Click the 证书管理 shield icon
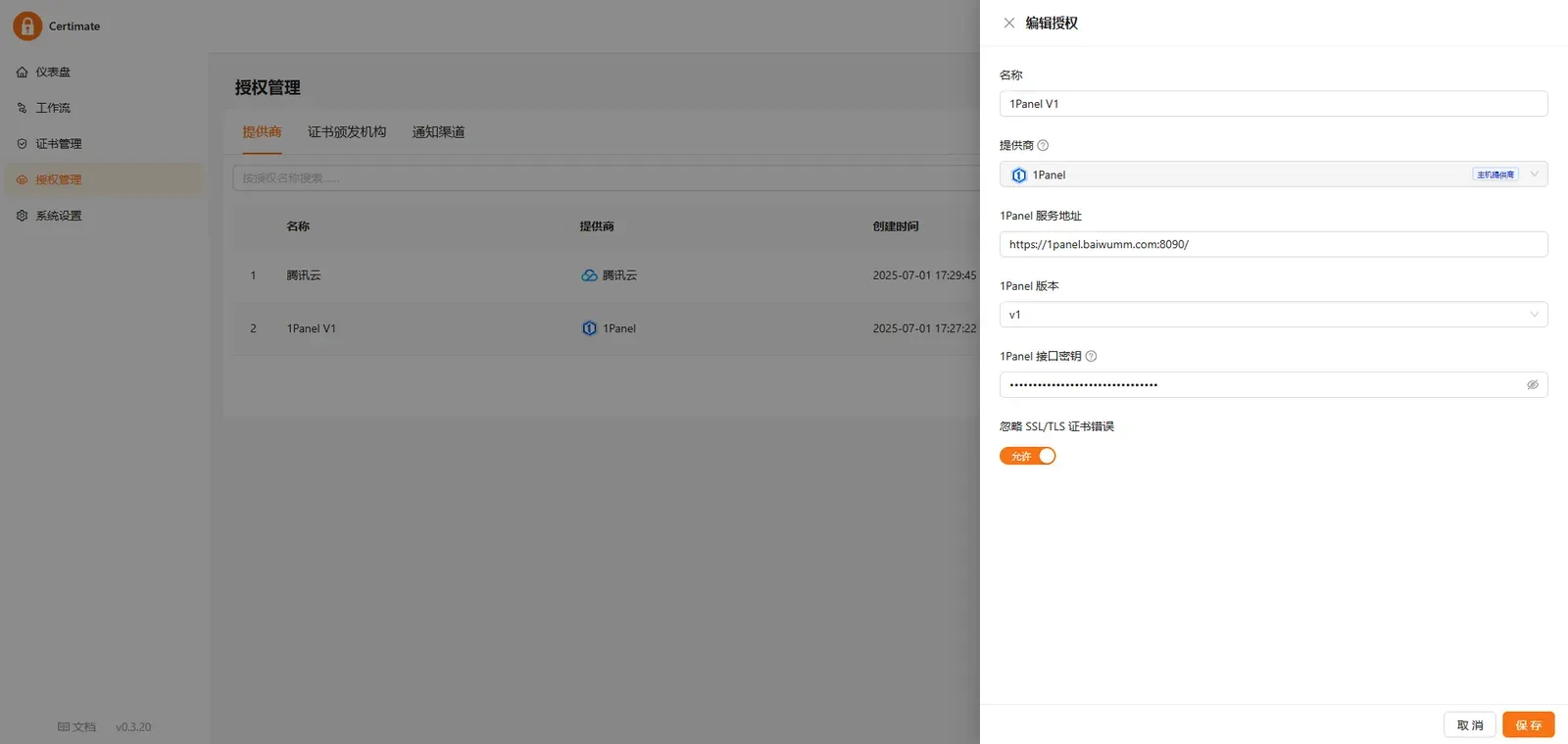 [x=22, y=144]
